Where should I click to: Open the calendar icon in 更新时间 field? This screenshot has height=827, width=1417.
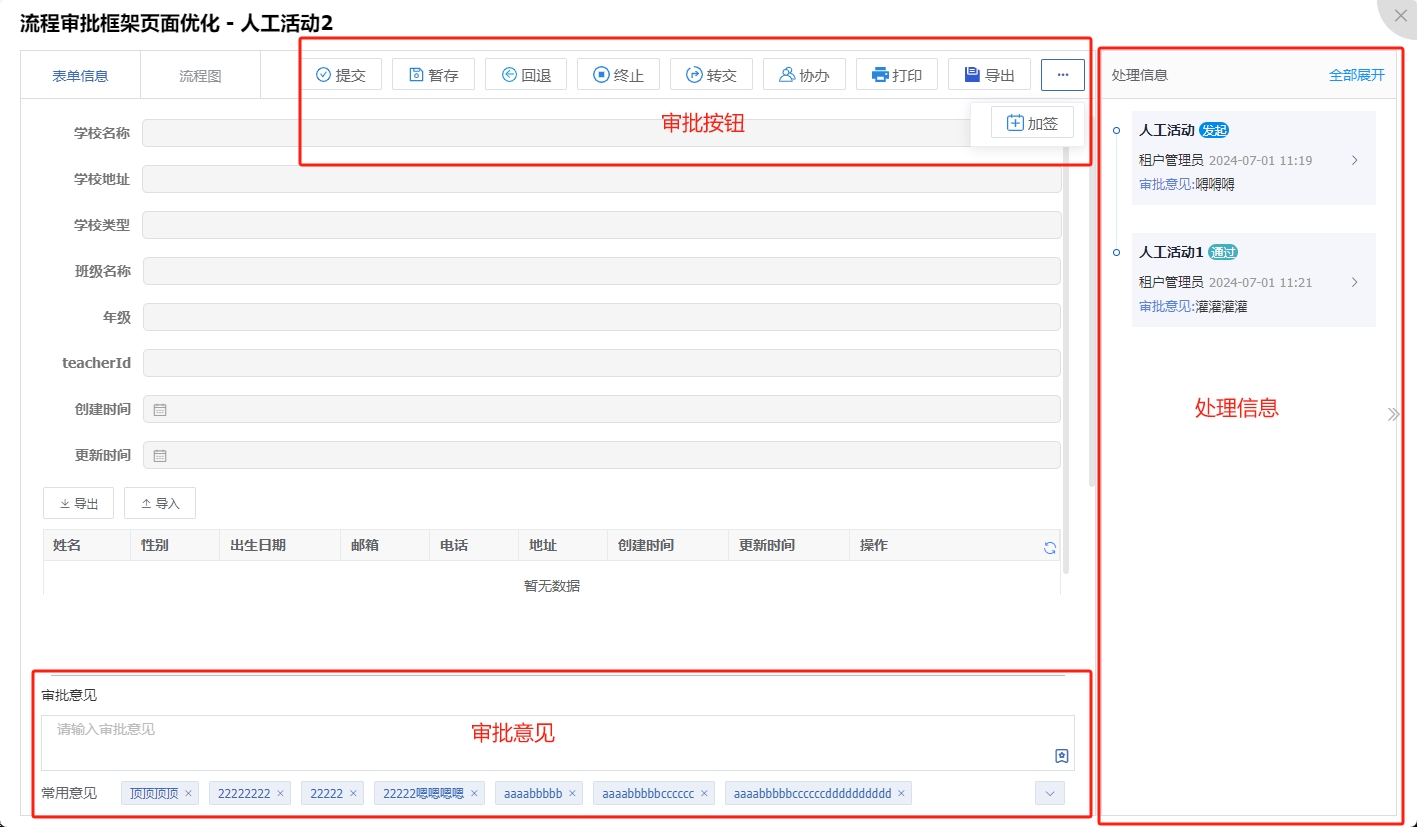tap(159, 455)
